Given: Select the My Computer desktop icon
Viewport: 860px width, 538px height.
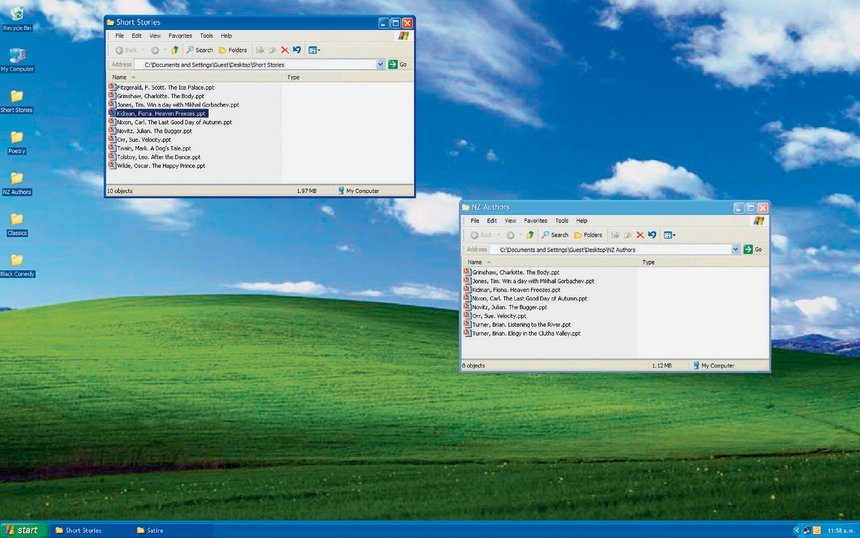Looking at the screenshot, I should click(x=17, y=60).
